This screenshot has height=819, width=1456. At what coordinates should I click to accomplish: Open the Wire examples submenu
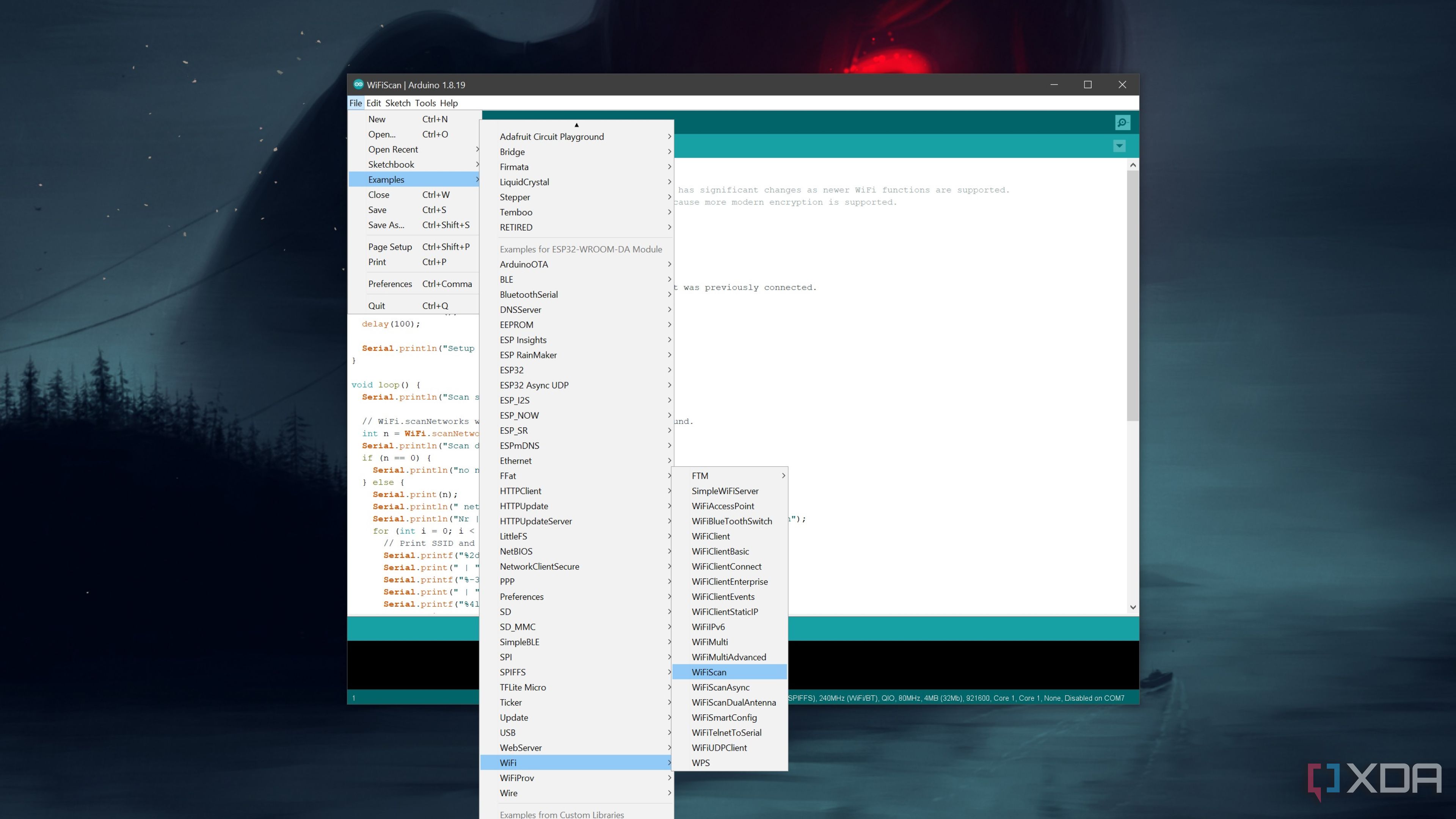coord(576,793)
